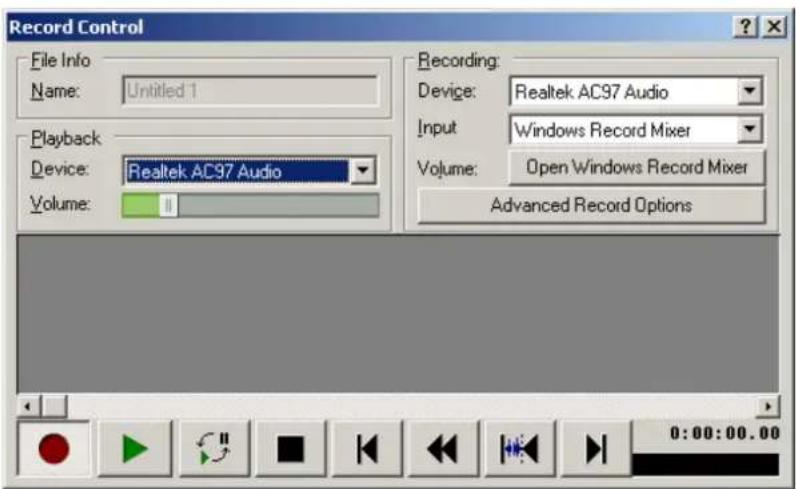
Task: Click Open Windows Record Mixer button
Action: (637, 167)
